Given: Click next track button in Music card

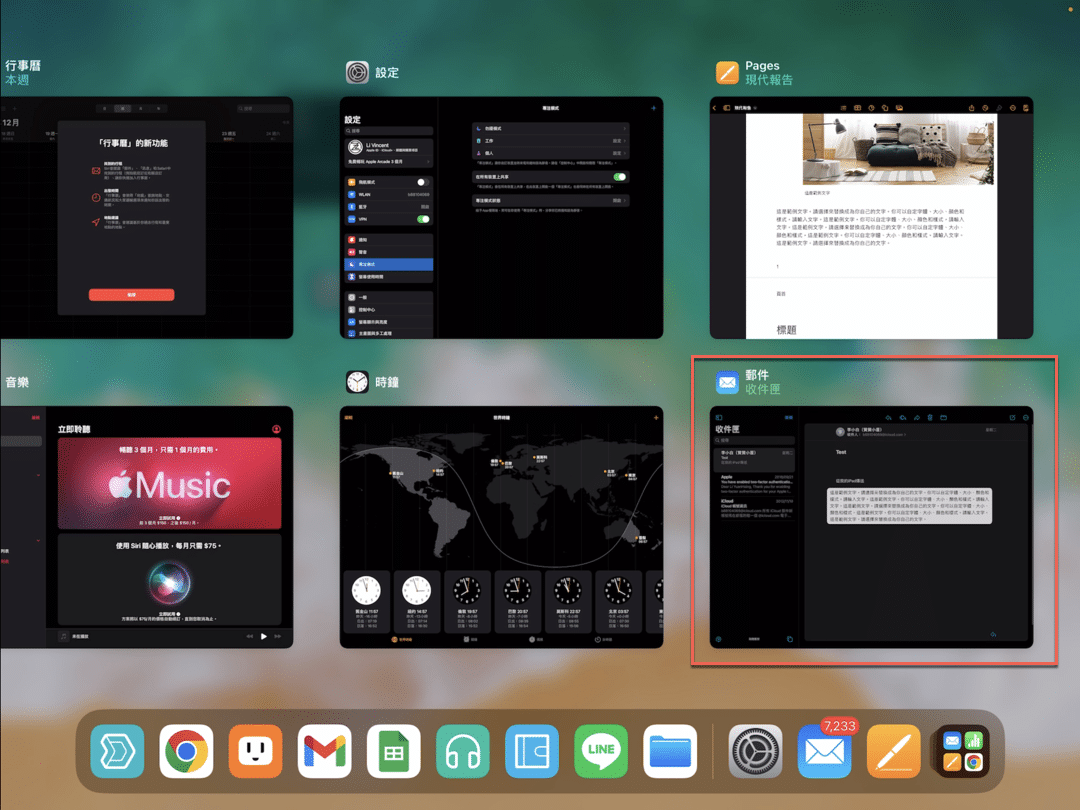Looking at the screenshot, I should click(x=278, y=636).
